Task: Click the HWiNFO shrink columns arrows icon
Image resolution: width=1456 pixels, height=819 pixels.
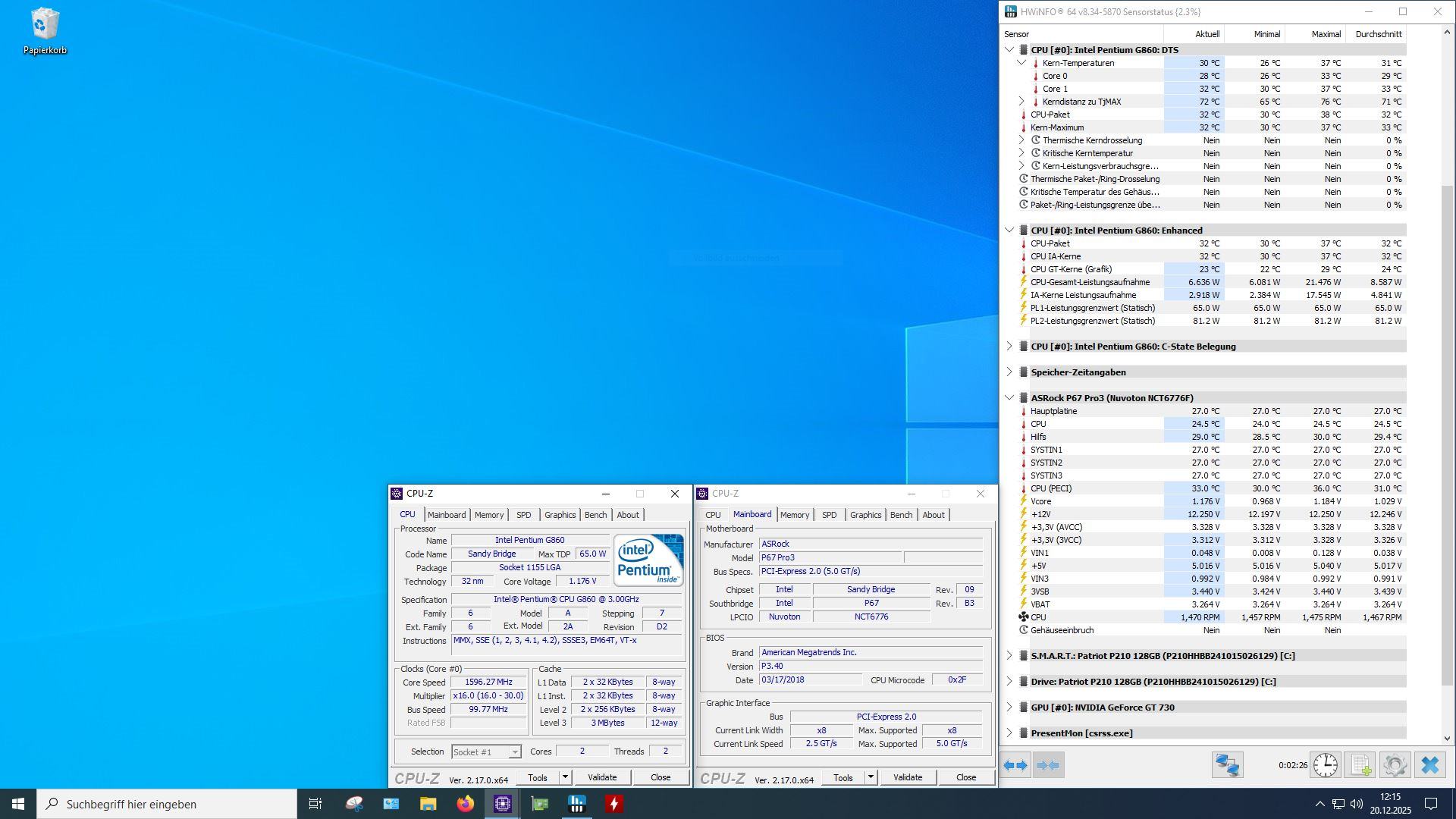Action: [x=1047, y=765]
